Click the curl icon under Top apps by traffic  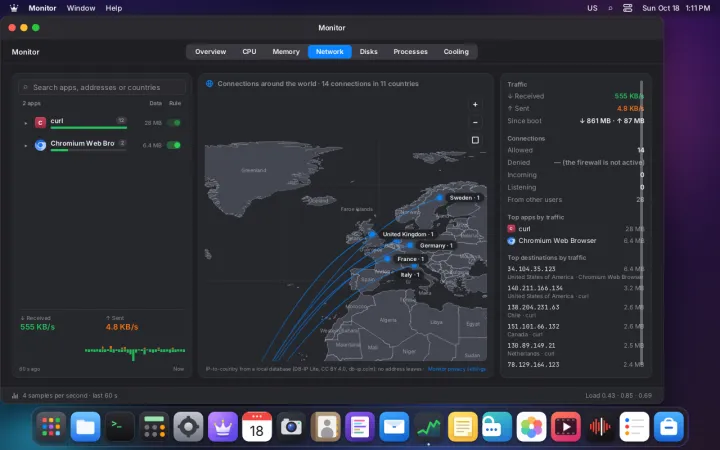click(511, 229)
